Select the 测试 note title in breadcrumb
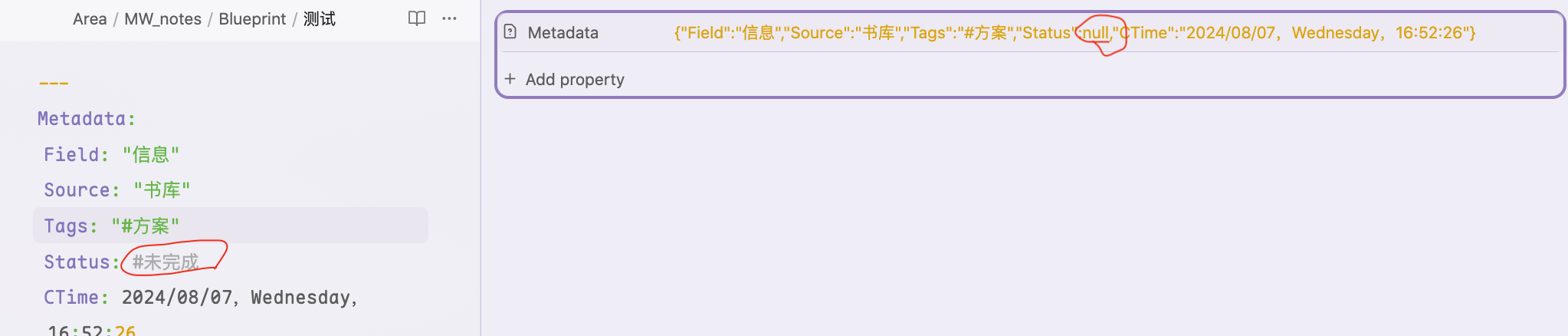This screenshot has width=1568, height=336. (x=320, y=19)
